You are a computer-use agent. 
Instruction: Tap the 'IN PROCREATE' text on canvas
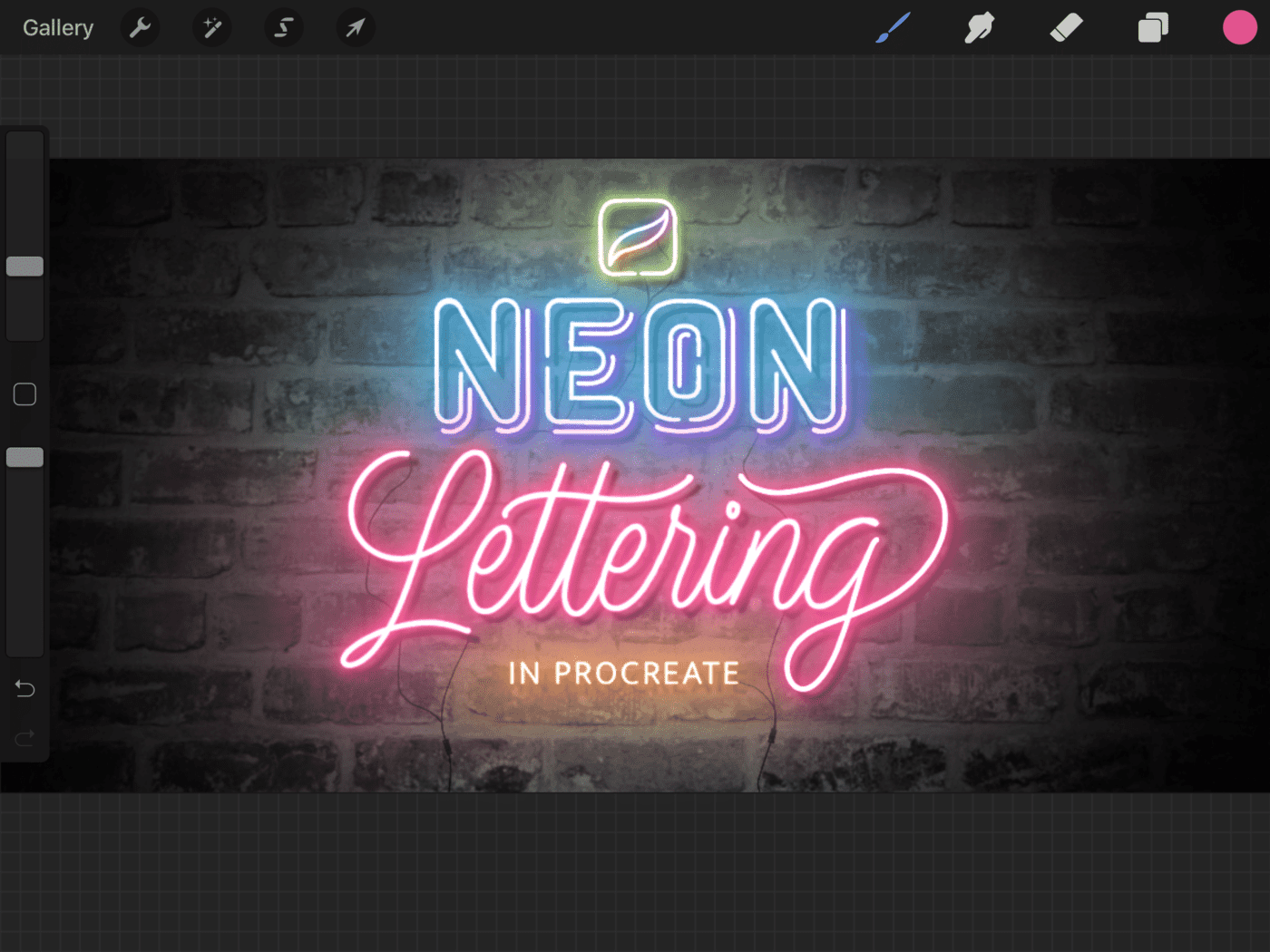[624, 674]
